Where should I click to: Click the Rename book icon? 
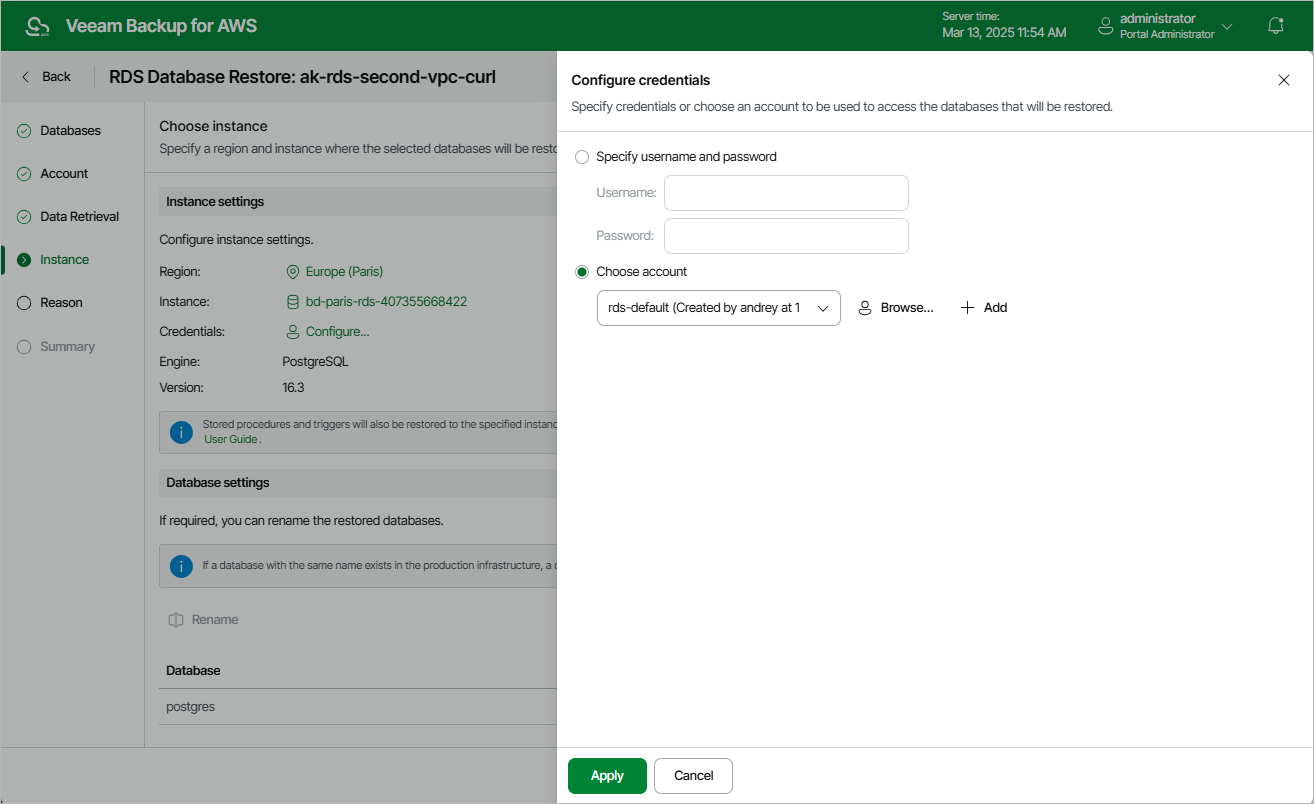pos(176,620)
